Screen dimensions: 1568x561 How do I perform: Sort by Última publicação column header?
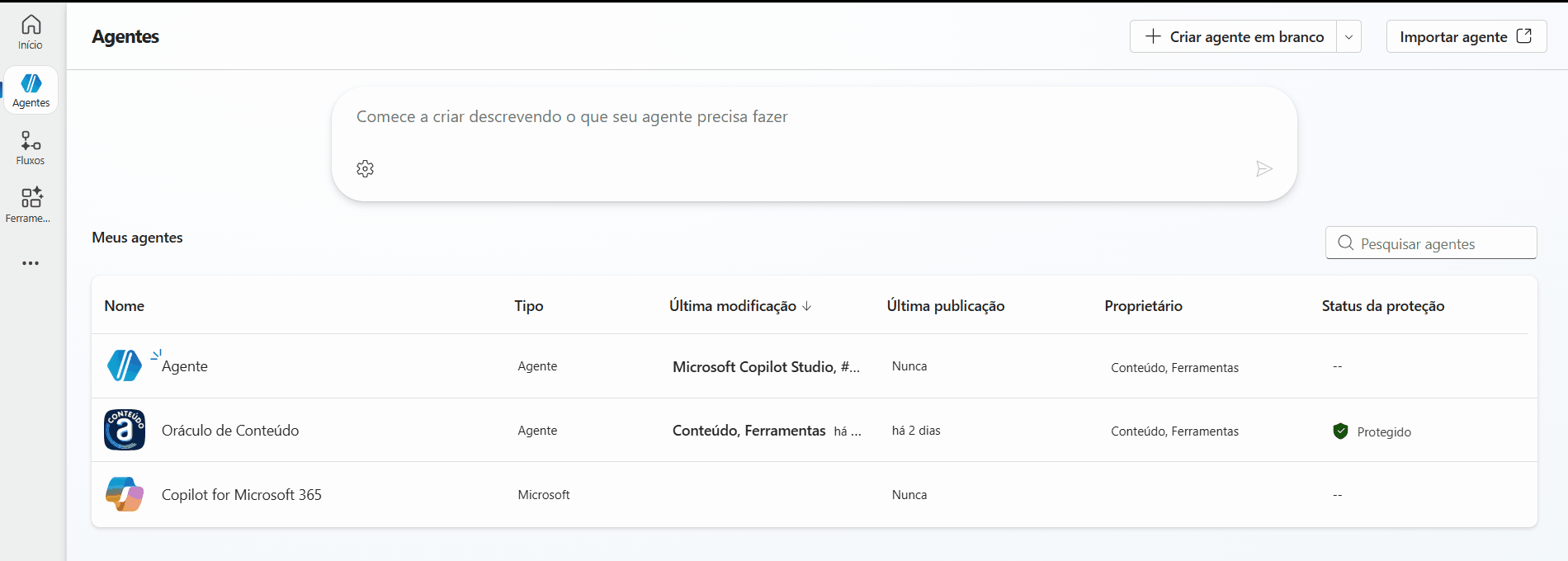tap(946, 306)
